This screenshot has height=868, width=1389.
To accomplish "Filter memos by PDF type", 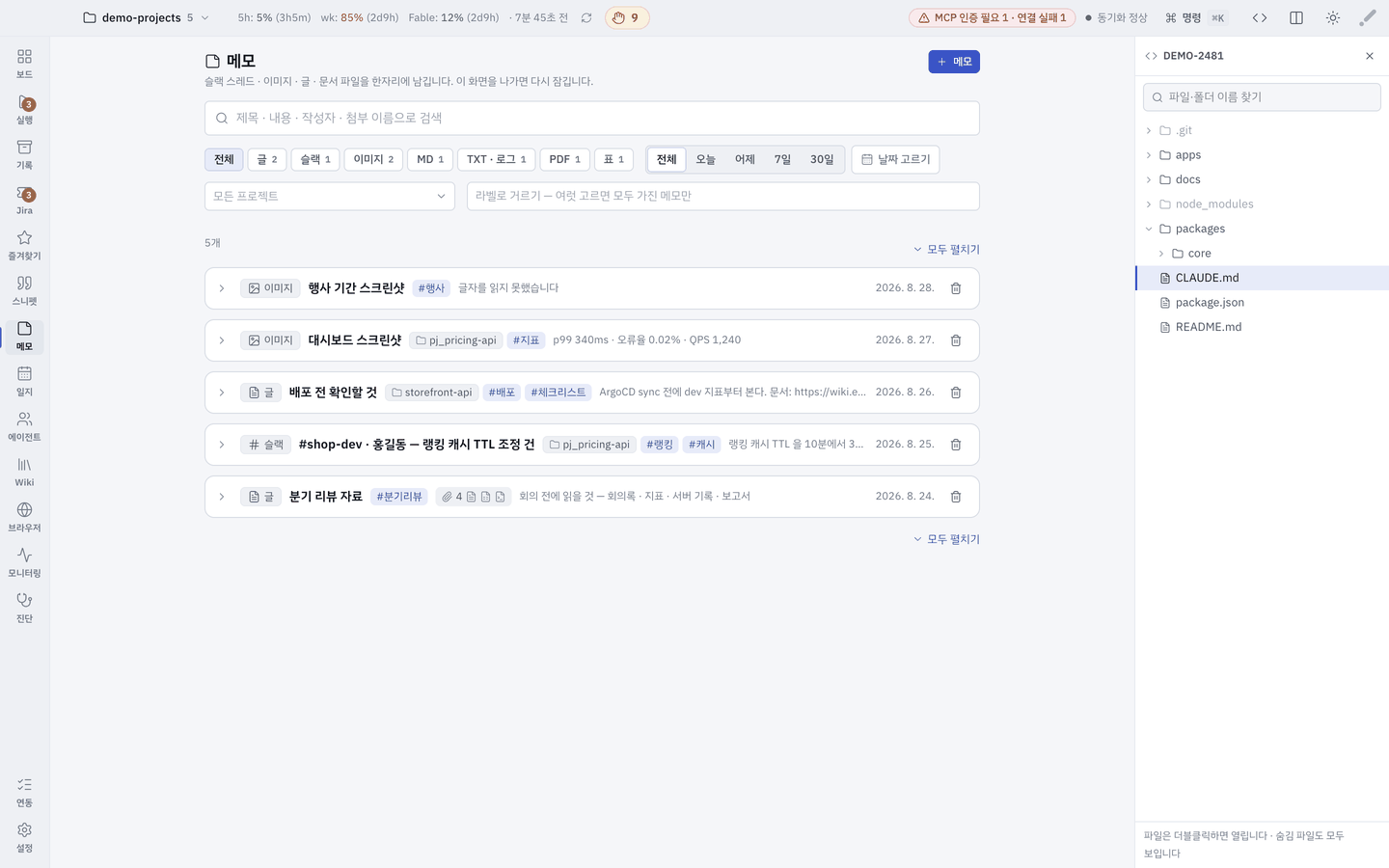I will click(x=565, y=159).
